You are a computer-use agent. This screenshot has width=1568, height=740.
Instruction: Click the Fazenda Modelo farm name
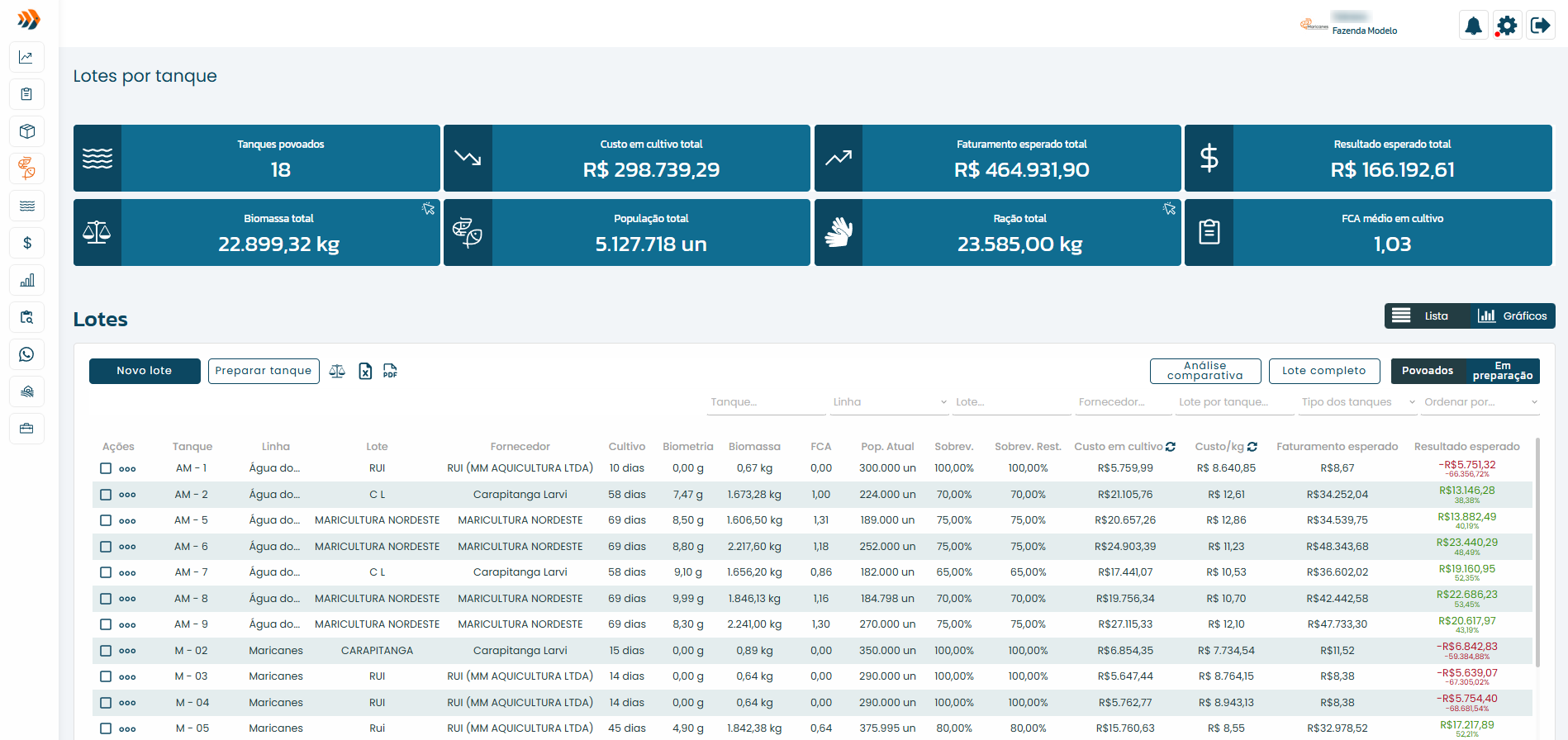[1365, 31]
